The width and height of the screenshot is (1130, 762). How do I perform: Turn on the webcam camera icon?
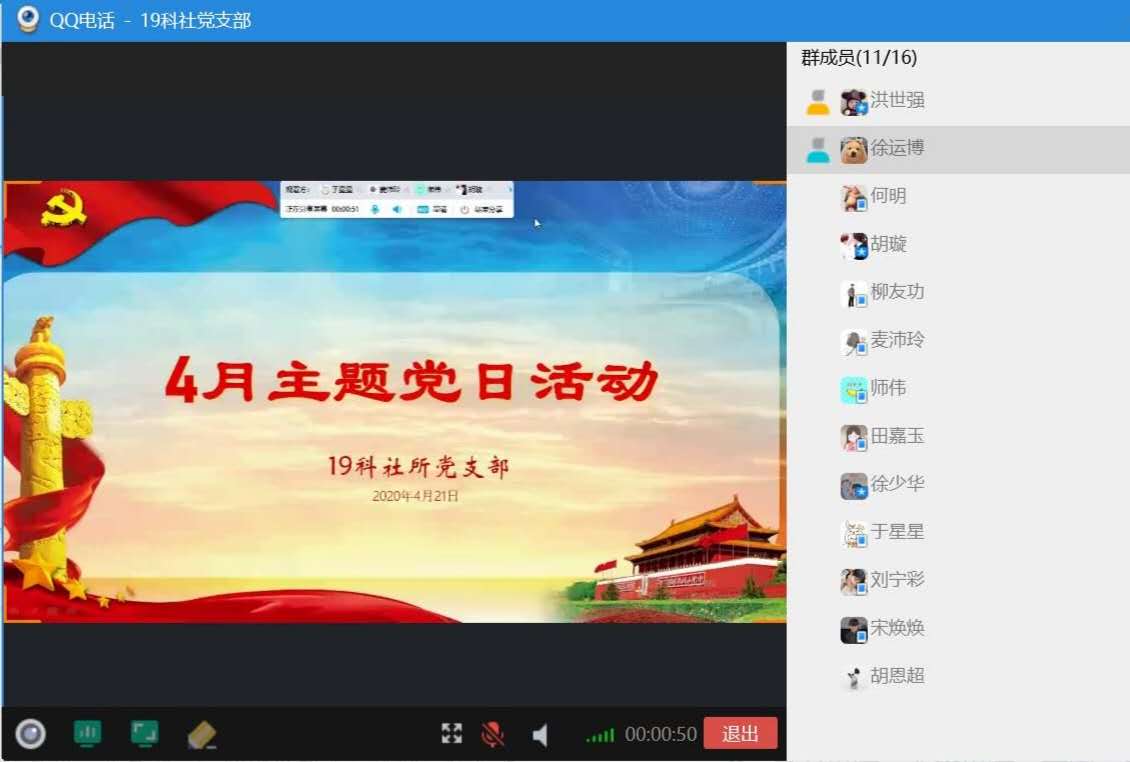(x=31, y=734)
